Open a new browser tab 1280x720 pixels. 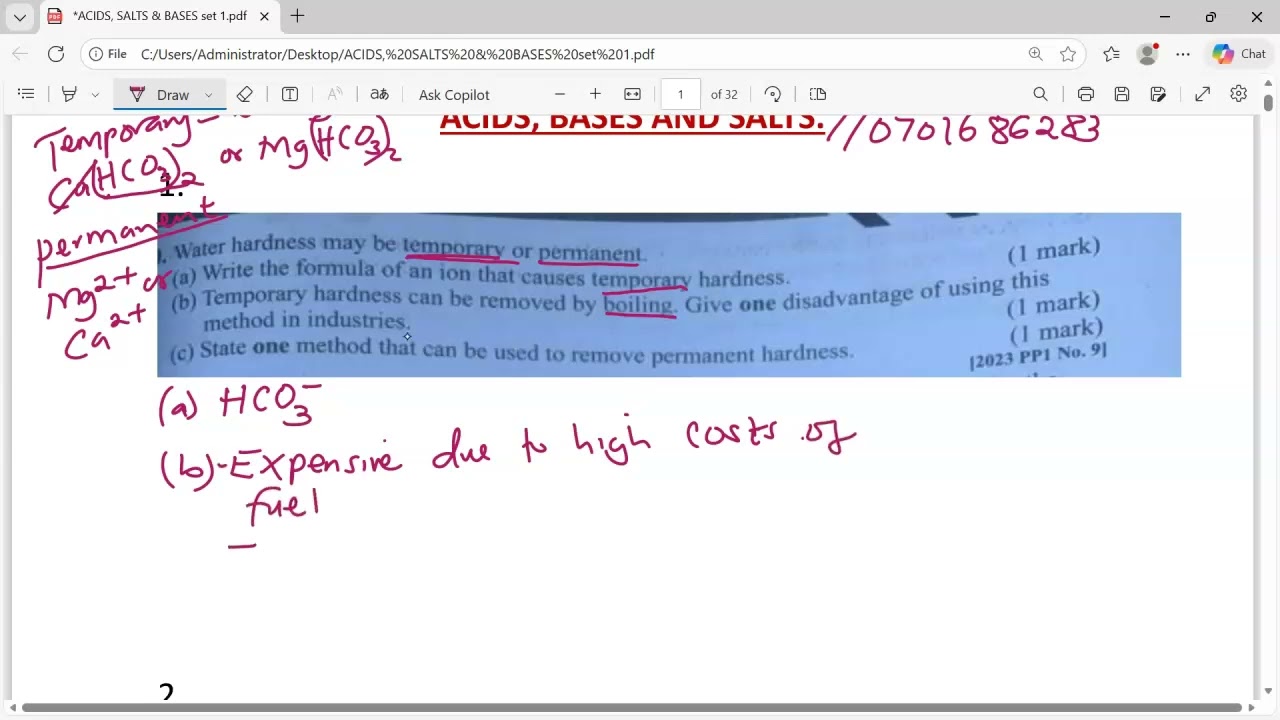coord(297,16)
